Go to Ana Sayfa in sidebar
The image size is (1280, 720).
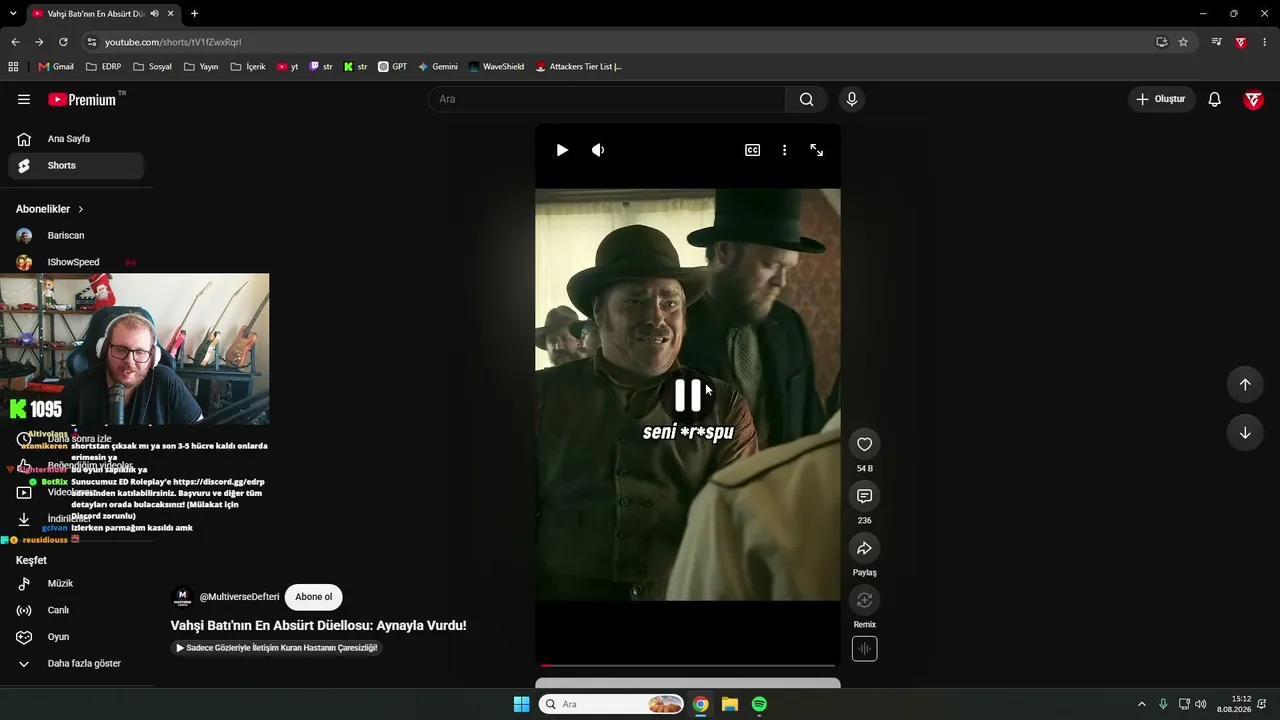click(76, 139)
